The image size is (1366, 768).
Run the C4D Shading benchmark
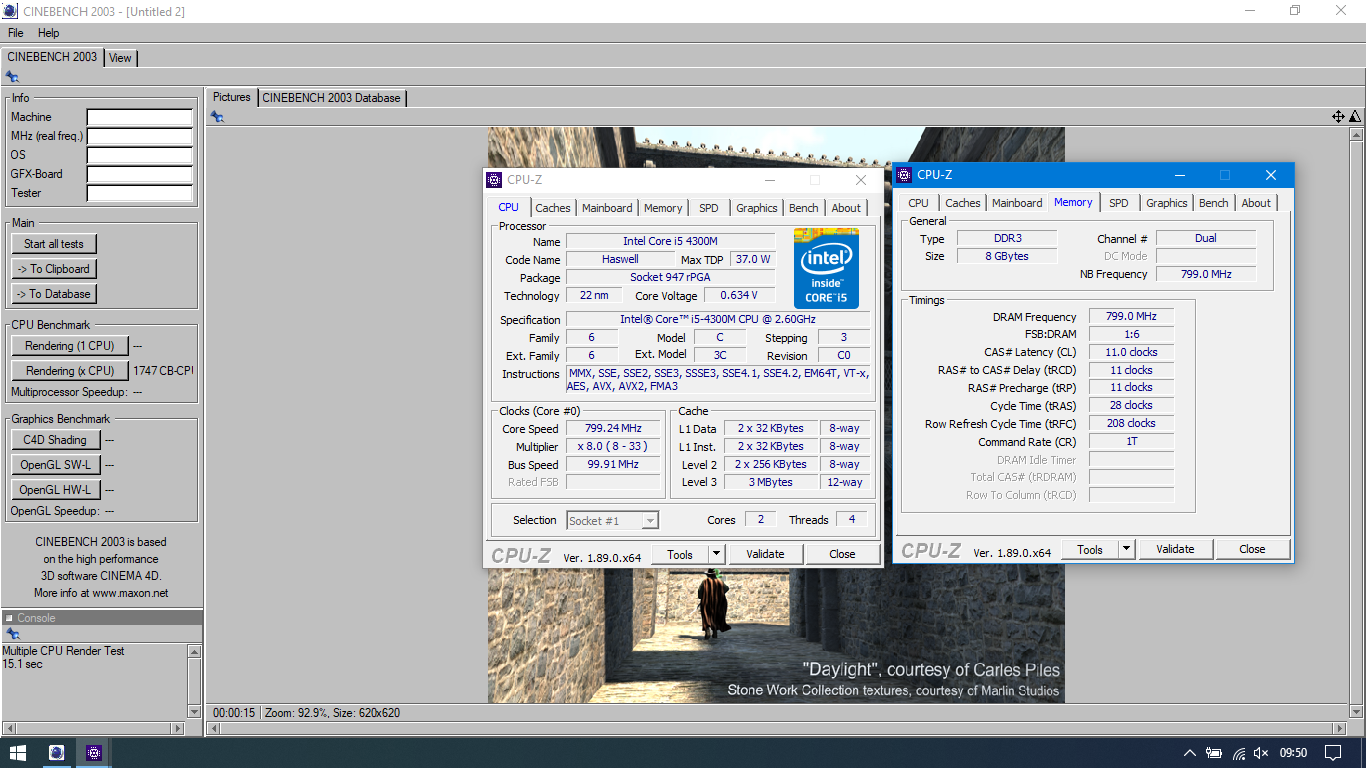pos(55,440)
